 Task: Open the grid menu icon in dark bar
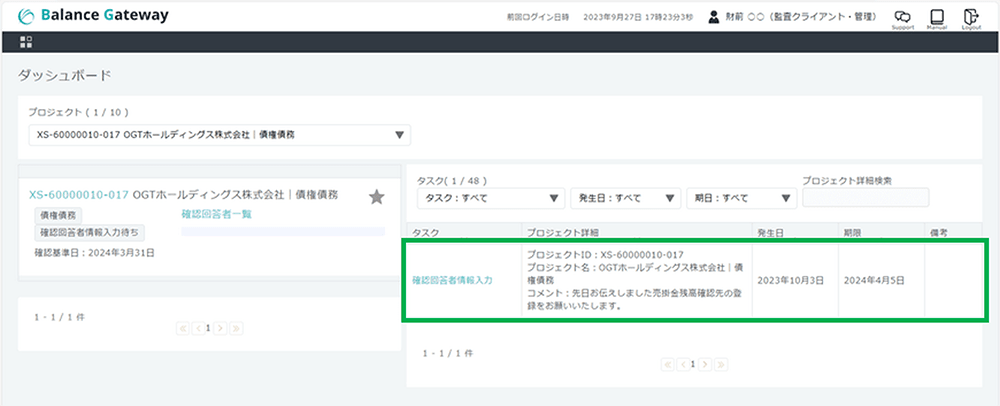26,42
